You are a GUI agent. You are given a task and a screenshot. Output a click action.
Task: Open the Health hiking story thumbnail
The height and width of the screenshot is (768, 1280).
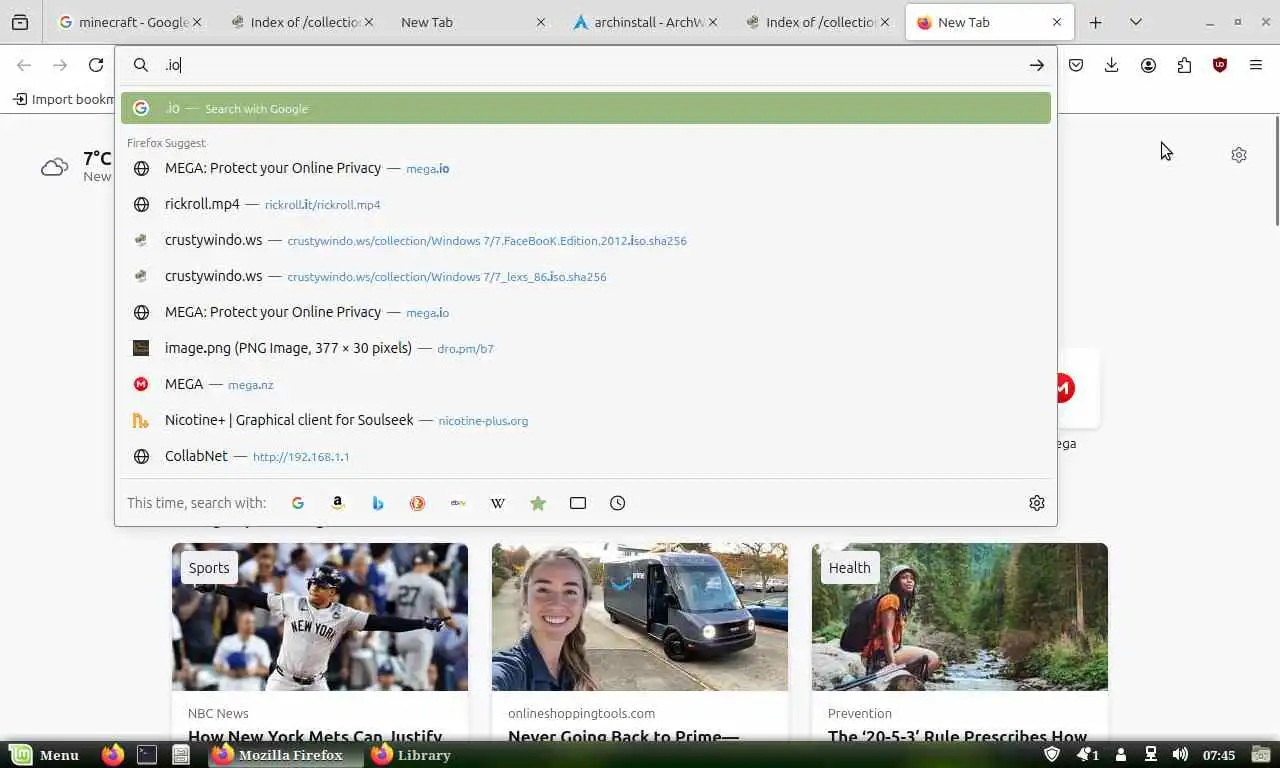[960, 617]
